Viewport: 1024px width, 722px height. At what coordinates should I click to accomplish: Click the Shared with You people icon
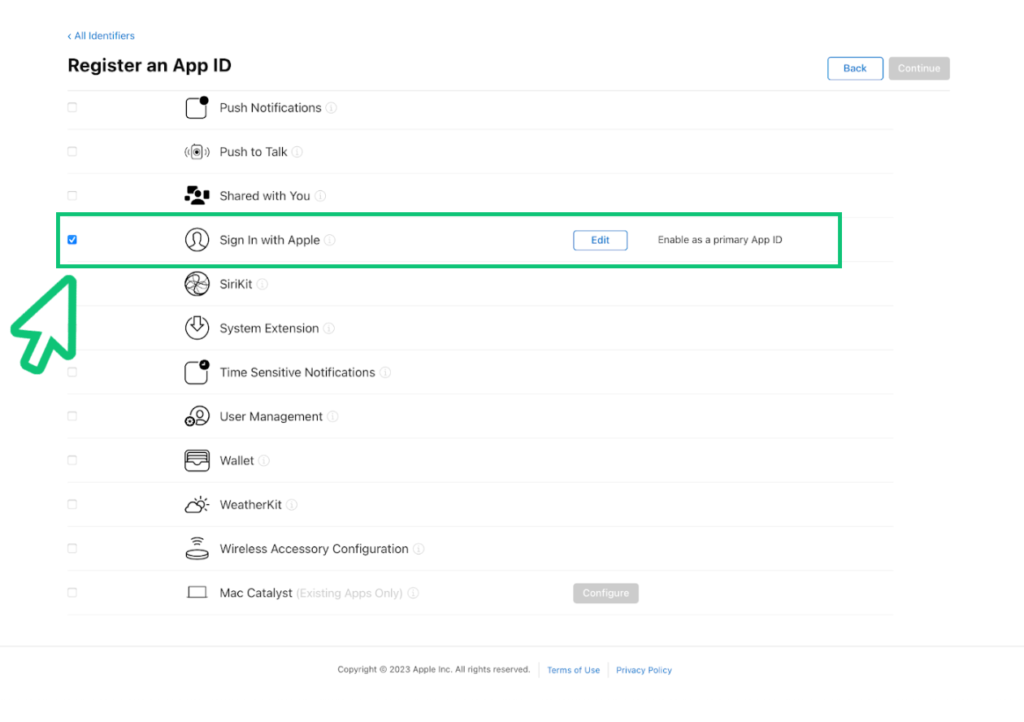197,196
